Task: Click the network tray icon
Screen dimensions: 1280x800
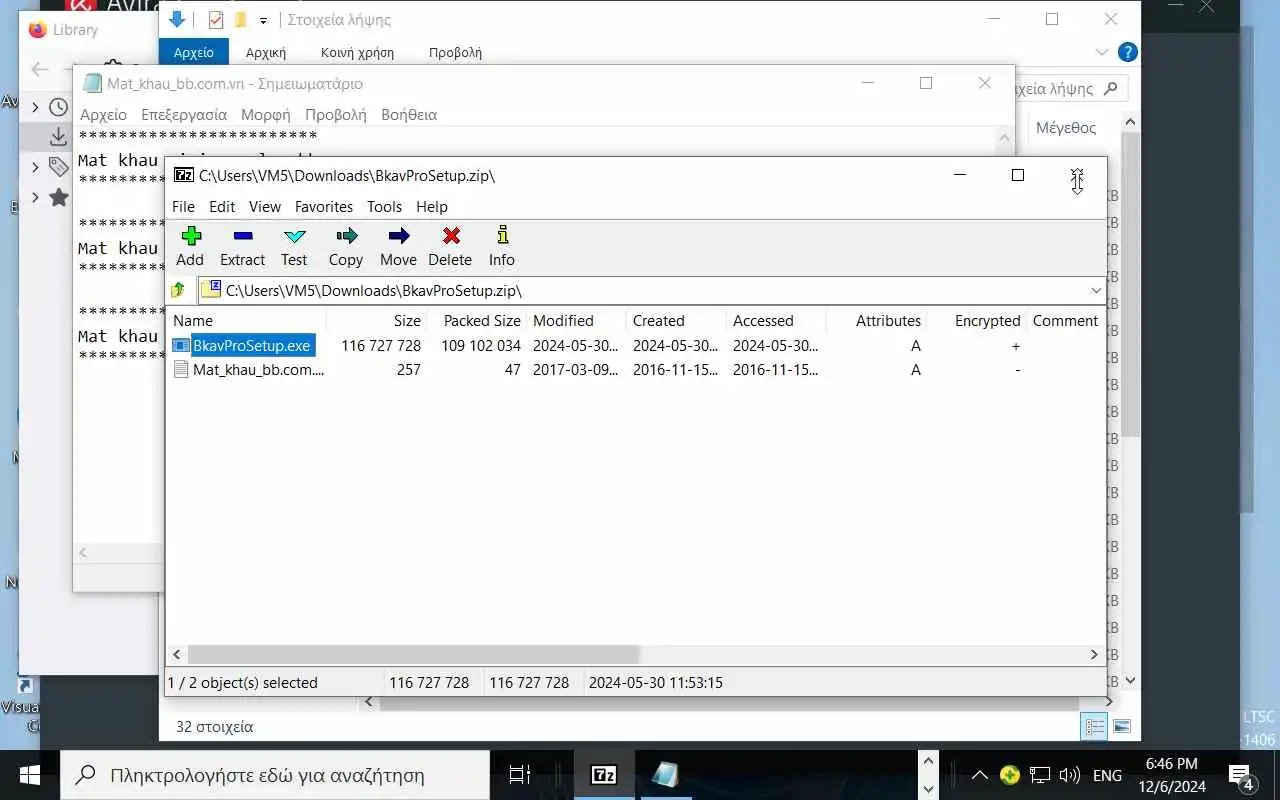Action: click(1040, 775)
